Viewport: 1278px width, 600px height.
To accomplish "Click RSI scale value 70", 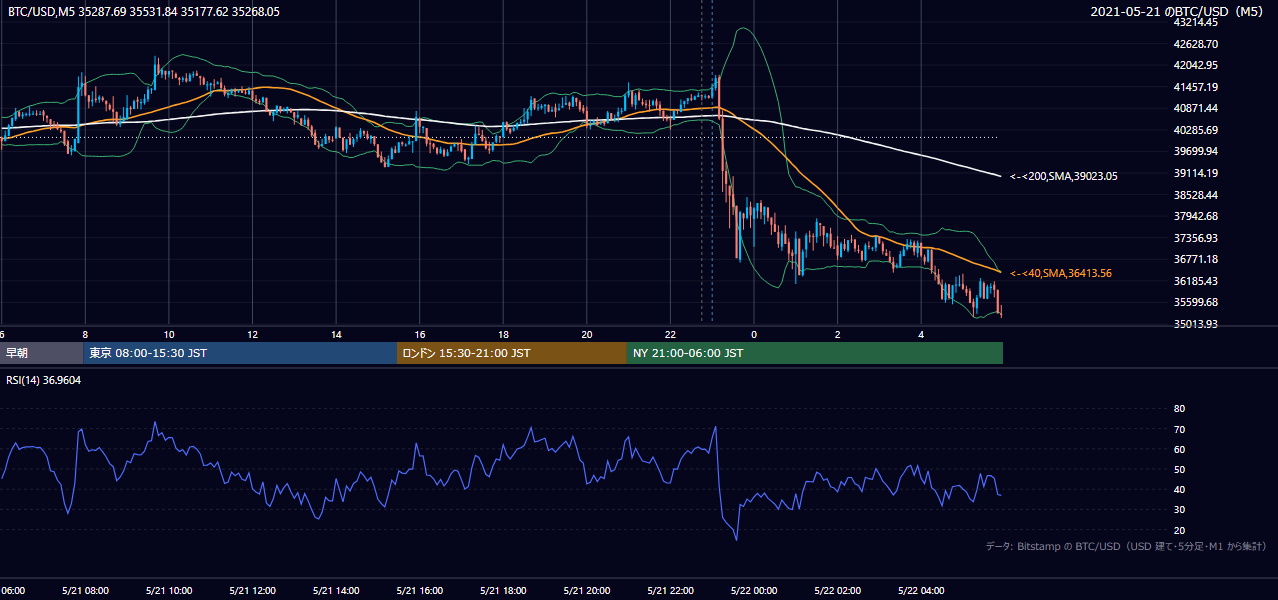I will (x=1179, y=429).
